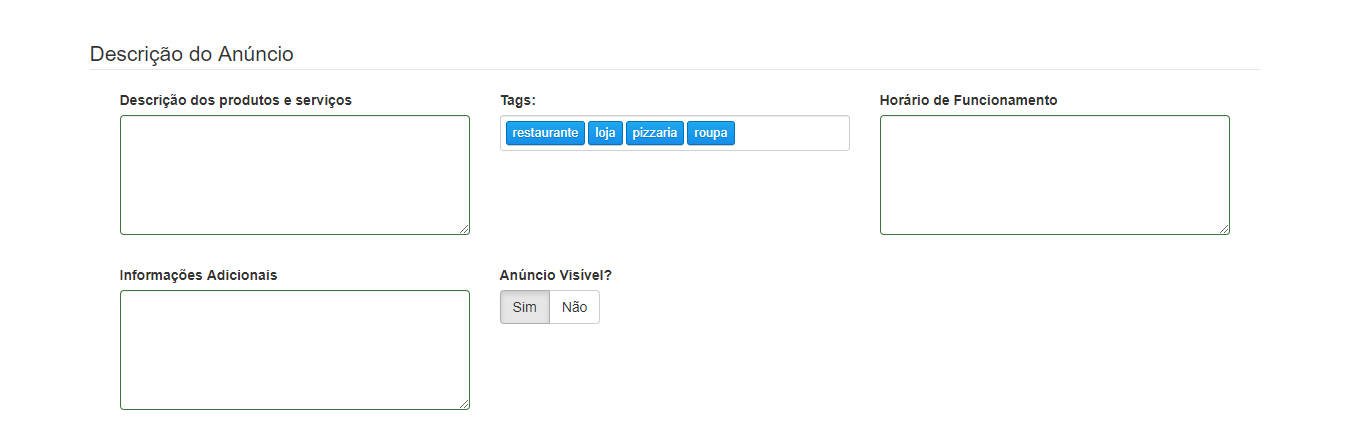Click the Horário de Funcionamento label

click(x=969, y=100)
